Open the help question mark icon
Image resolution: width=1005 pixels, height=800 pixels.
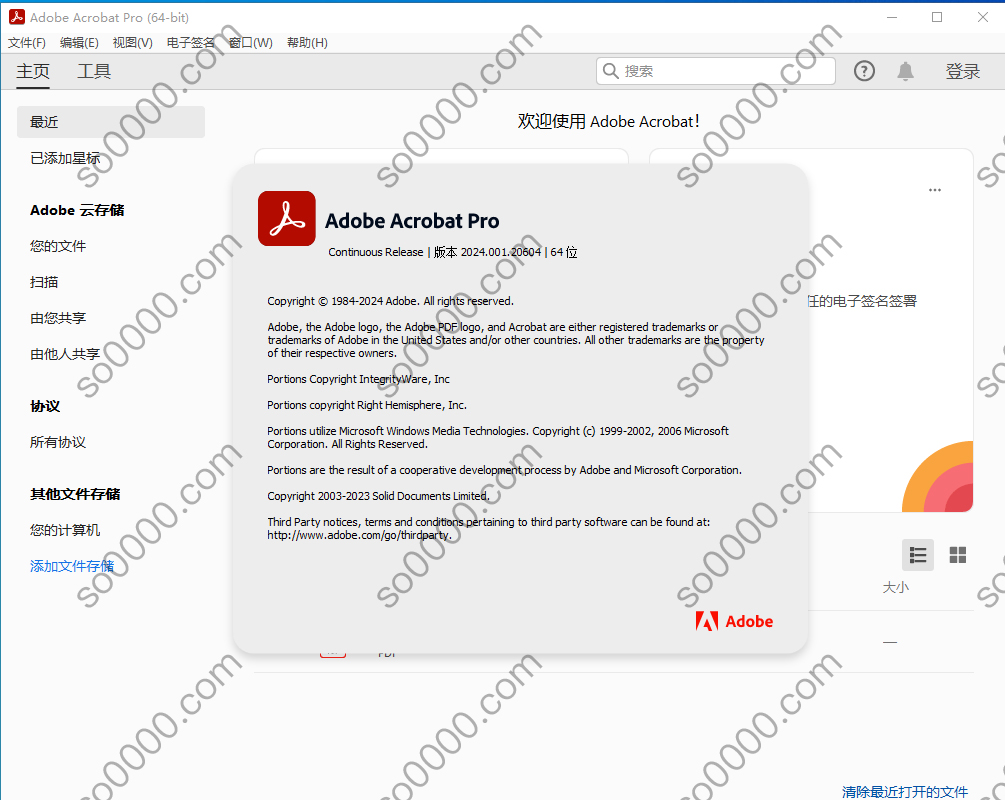pos(864,71)
